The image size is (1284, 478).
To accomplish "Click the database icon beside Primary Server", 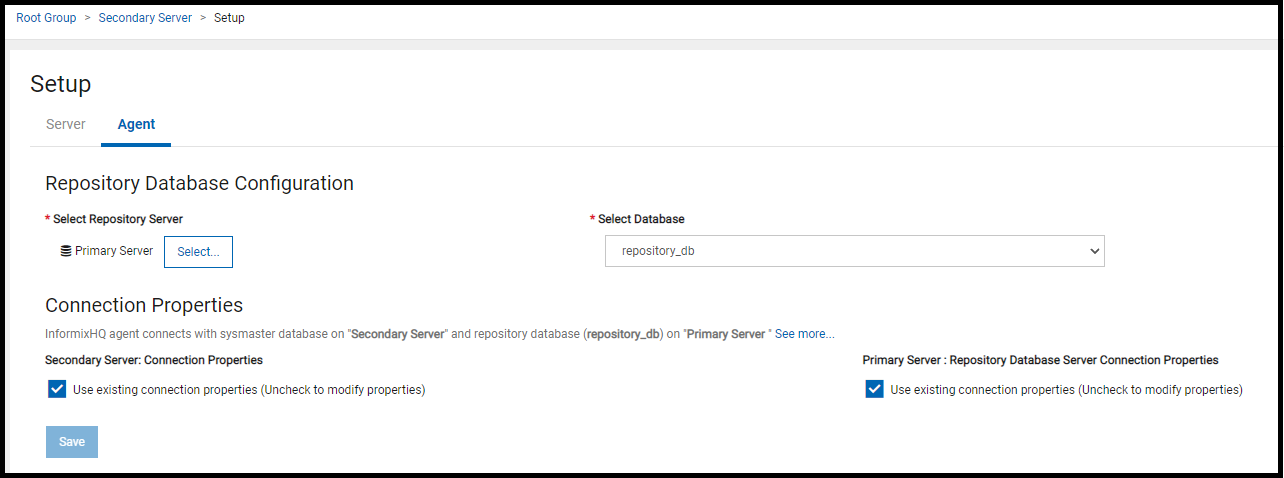I will click(66, 252).
